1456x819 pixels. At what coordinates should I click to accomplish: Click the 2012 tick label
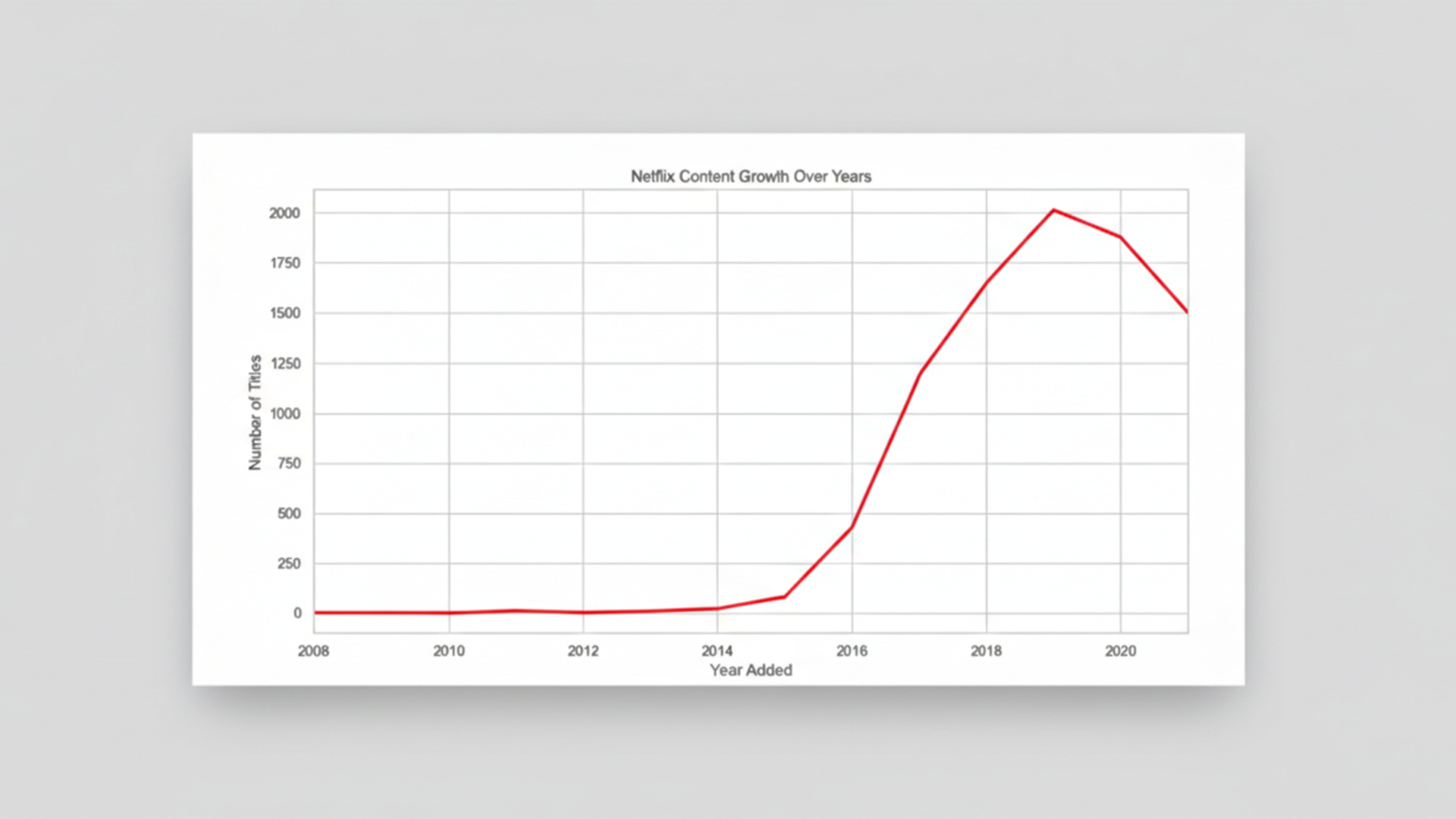(x=582, y=651)
